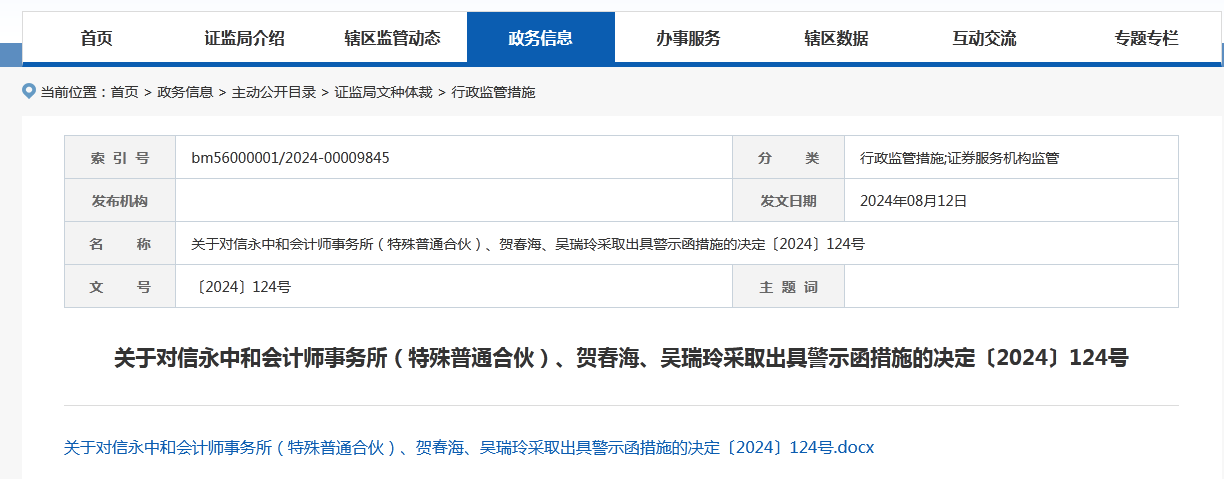
Task: Click the date 2024年08月12日
Action: click(x=914, y=200)
